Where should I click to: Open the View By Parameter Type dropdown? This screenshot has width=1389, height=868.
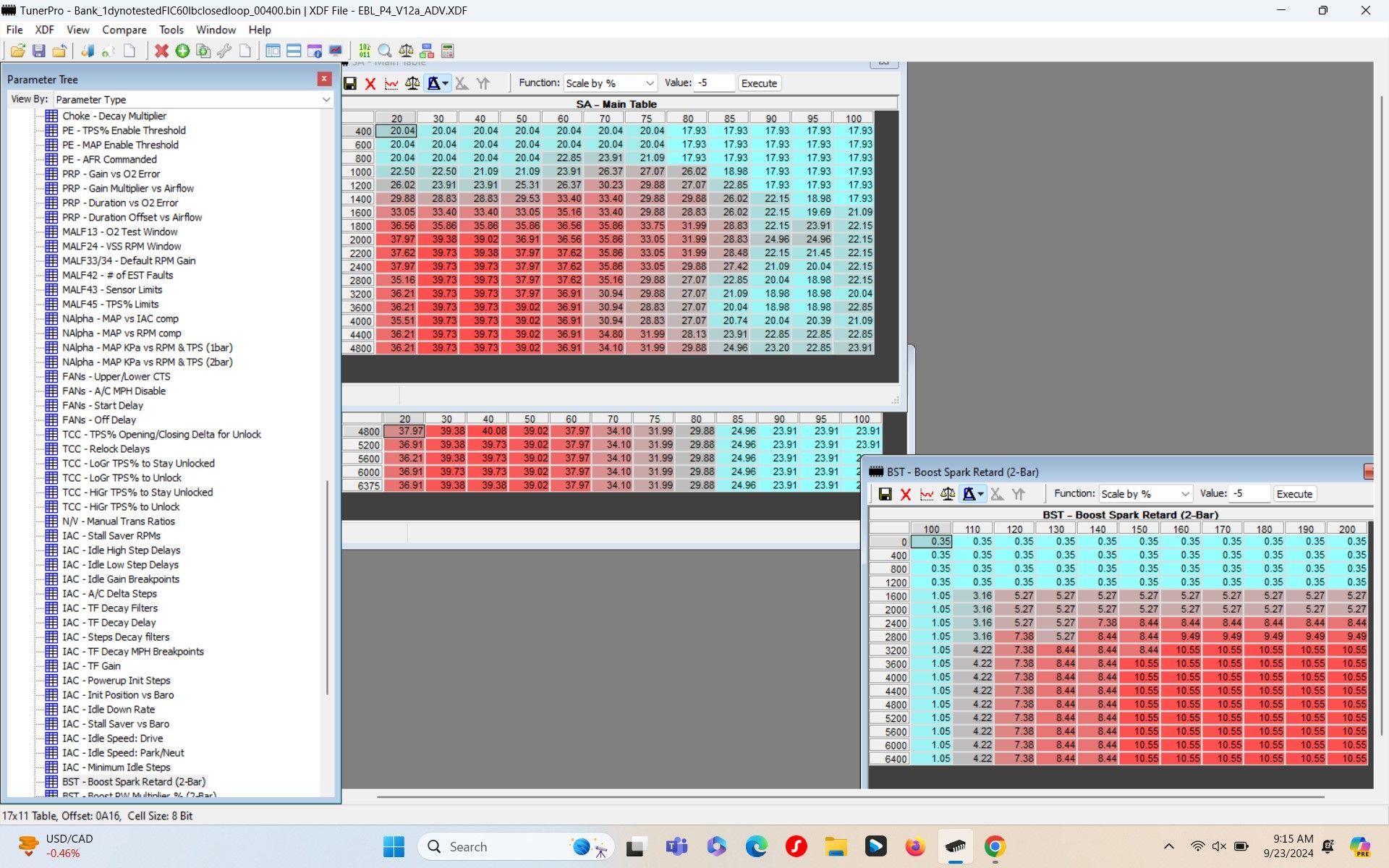pos(326,100)
